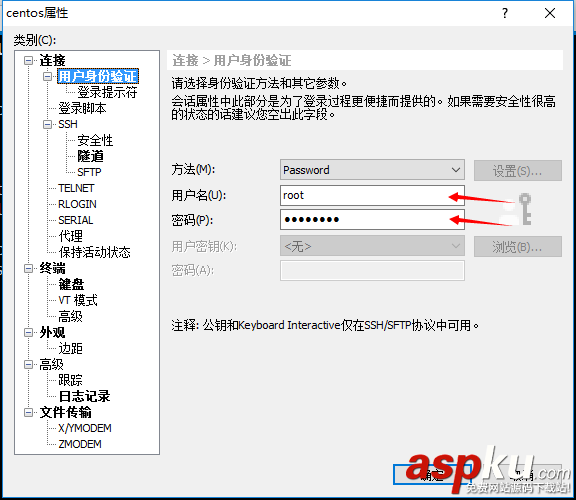Open the 用户密钥 dropdown

[372, 246]
